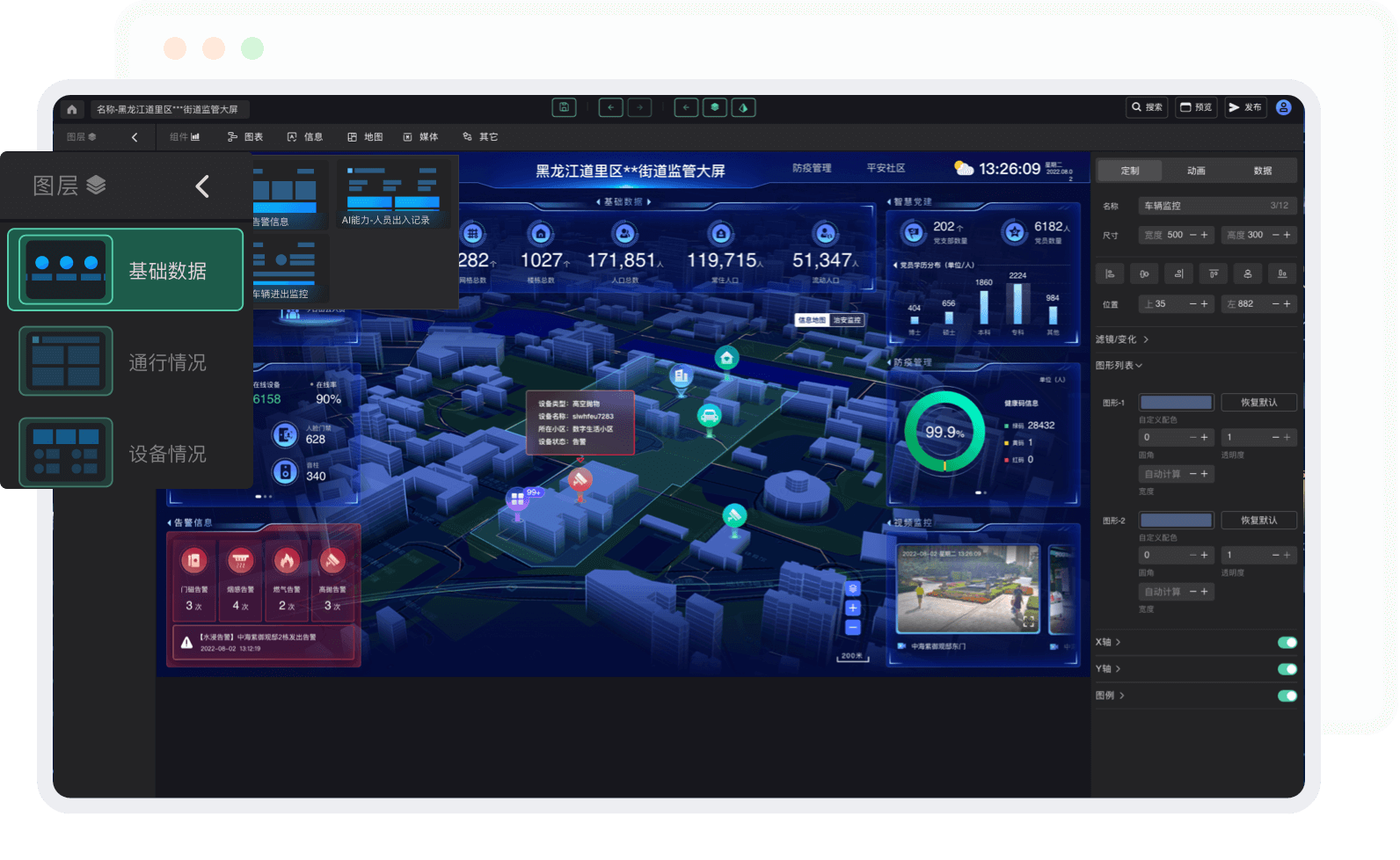Switch the map to 治安监控 mode

pyautogui.click(x=847, y=320)
